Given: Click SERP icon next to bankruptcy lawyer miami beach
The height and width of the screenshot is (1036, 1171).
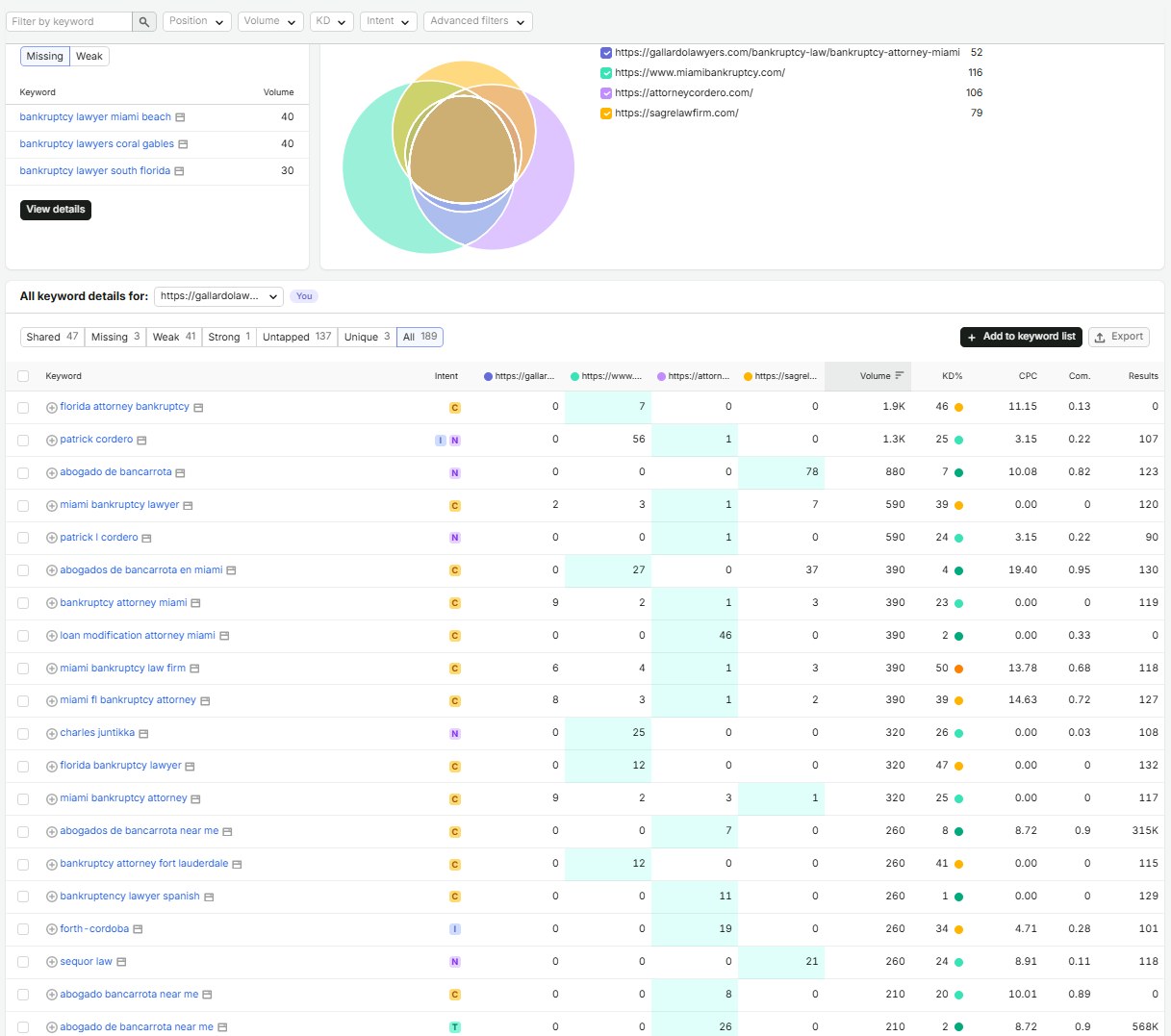Looking at the screenshot, I should tap(180, 117).
